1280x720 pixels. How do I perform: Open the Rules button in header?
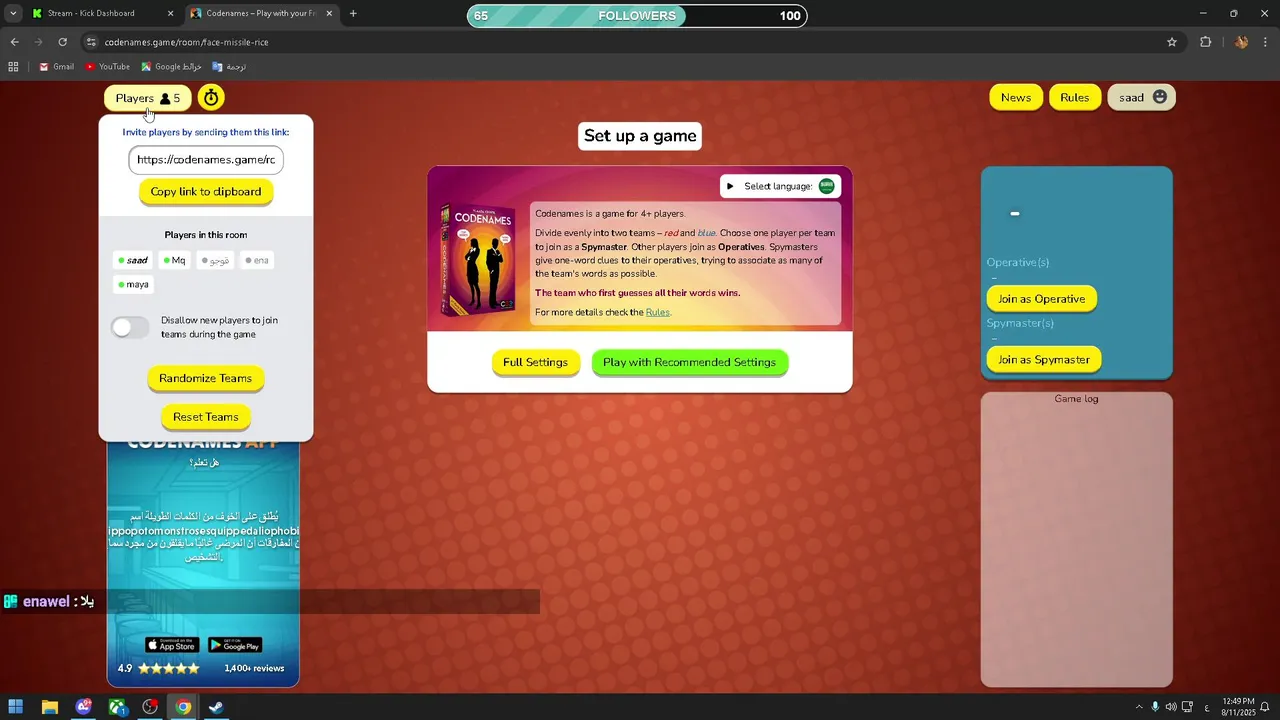[x=1075, y=97]
